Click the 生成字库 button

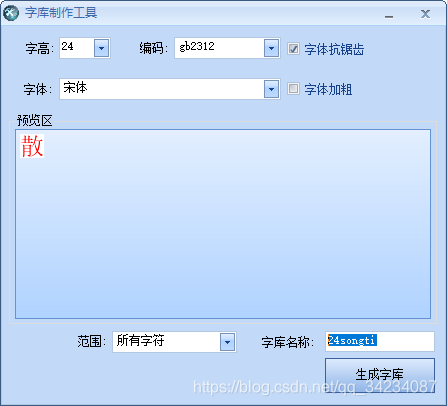coord(380,375)
